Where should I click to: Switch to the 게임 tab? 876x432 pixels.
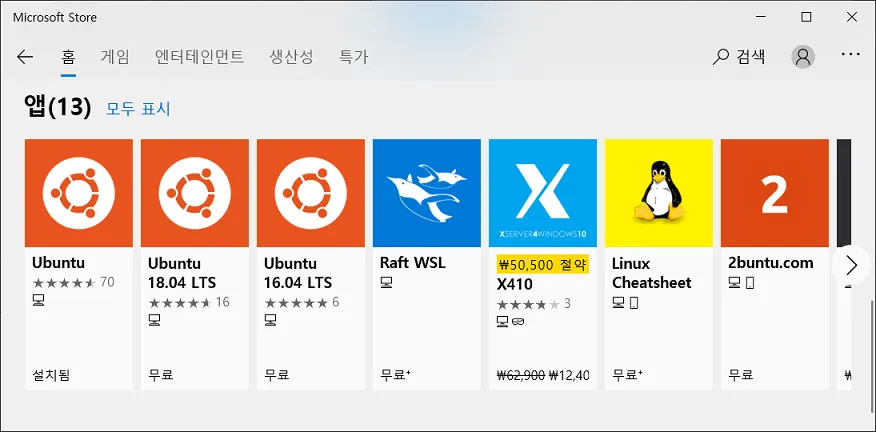[115, 56]
